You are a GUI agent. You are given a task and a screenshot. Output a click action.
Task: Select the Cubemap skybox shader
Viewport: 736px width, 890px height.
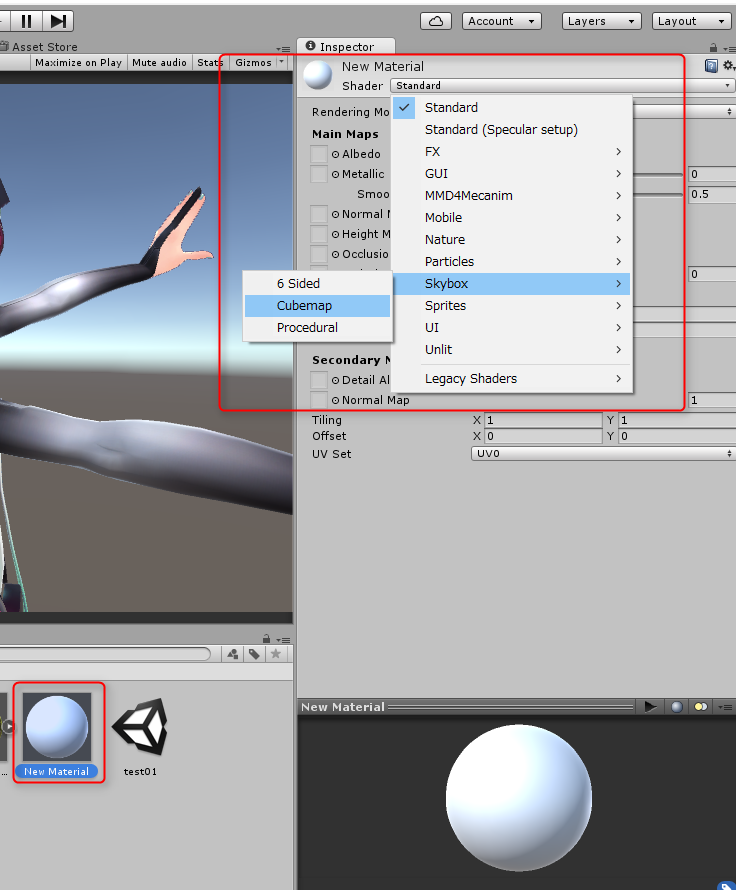pyautogui.click(x=317, y=305)
